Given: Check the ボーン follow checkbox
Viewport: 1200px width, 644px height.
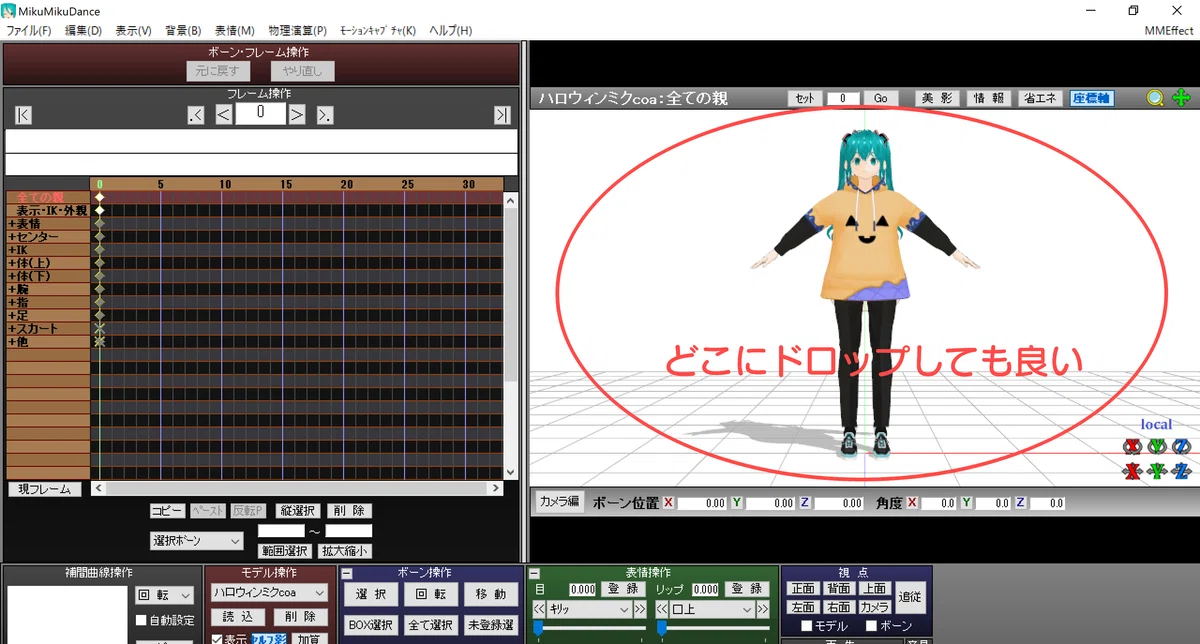Looking at the screenshot, I should [871, 626].
